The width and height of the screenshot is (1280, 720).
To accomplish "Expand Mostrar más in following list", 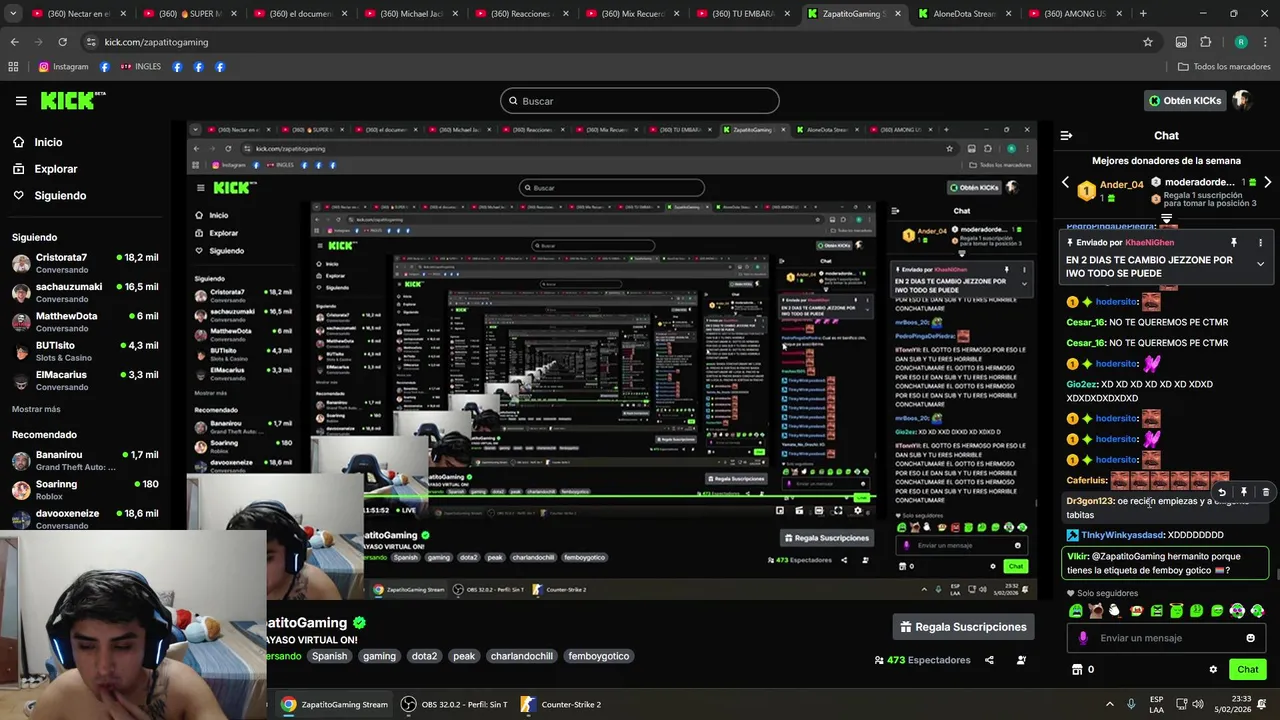I will 36,409.
